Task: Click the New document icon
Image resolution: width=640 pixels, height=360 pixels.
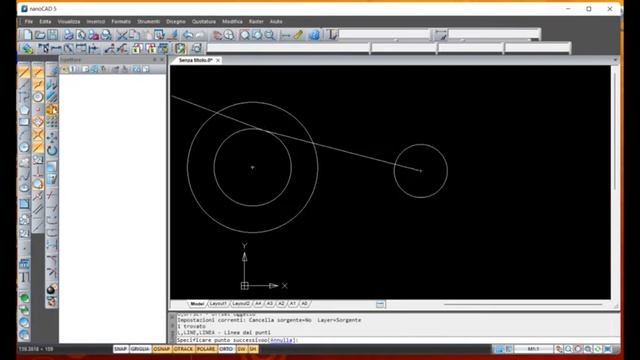Action: coord(27,35)
